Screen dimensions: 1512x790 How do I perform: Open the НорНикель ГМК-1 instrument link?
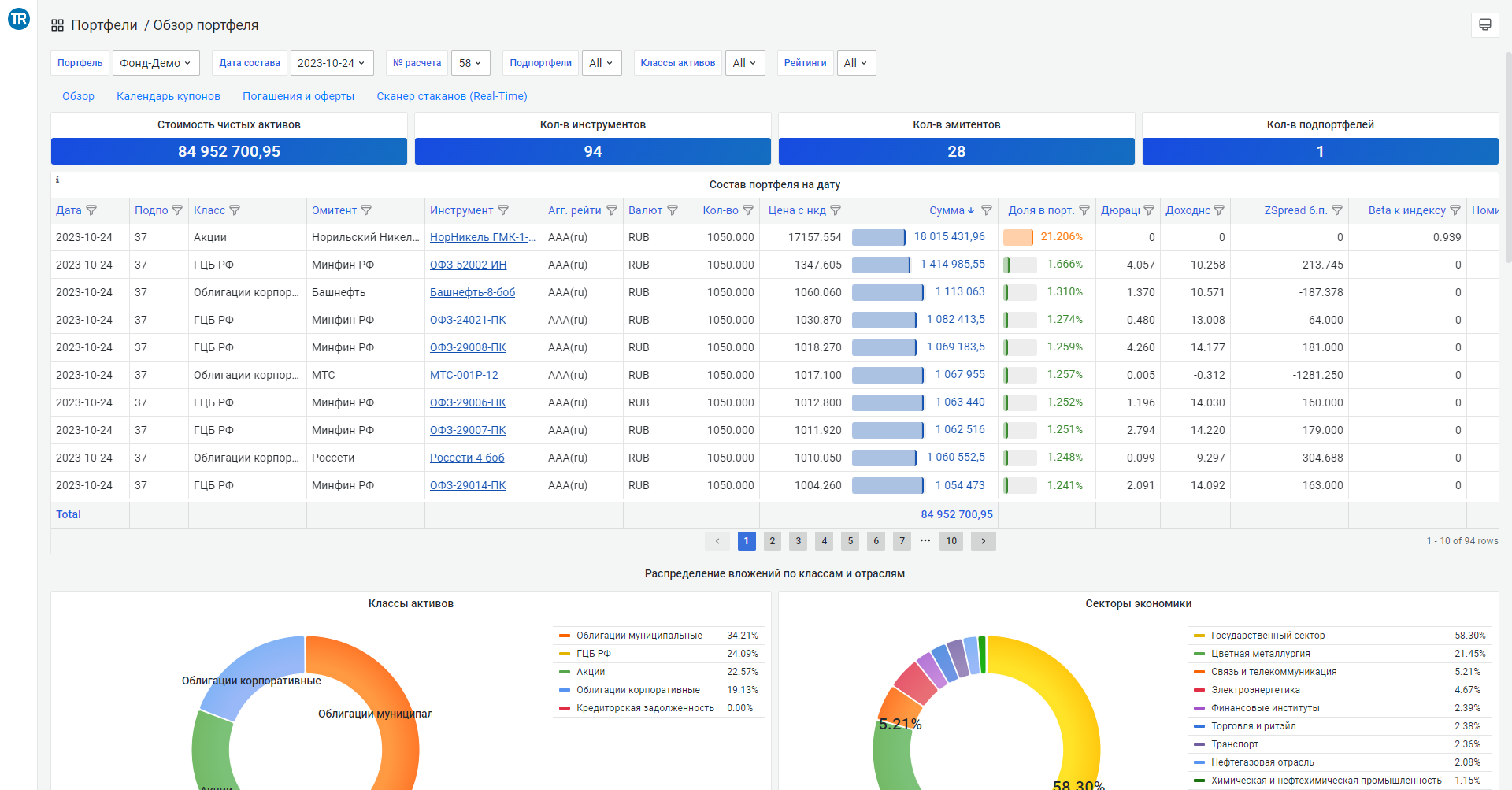tap(483, 237)
